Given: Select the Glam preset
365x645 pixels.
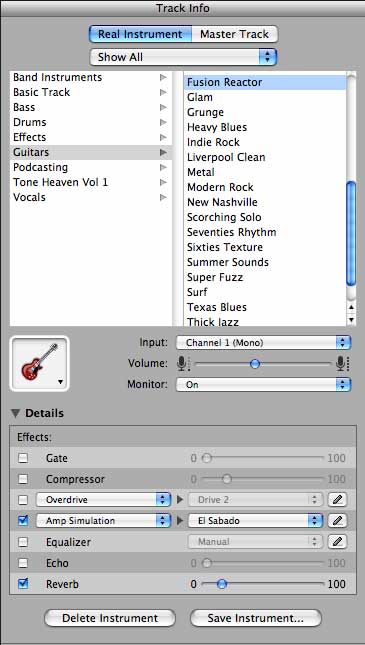Looking at the screenshot, I should click(x=265, y=97).
